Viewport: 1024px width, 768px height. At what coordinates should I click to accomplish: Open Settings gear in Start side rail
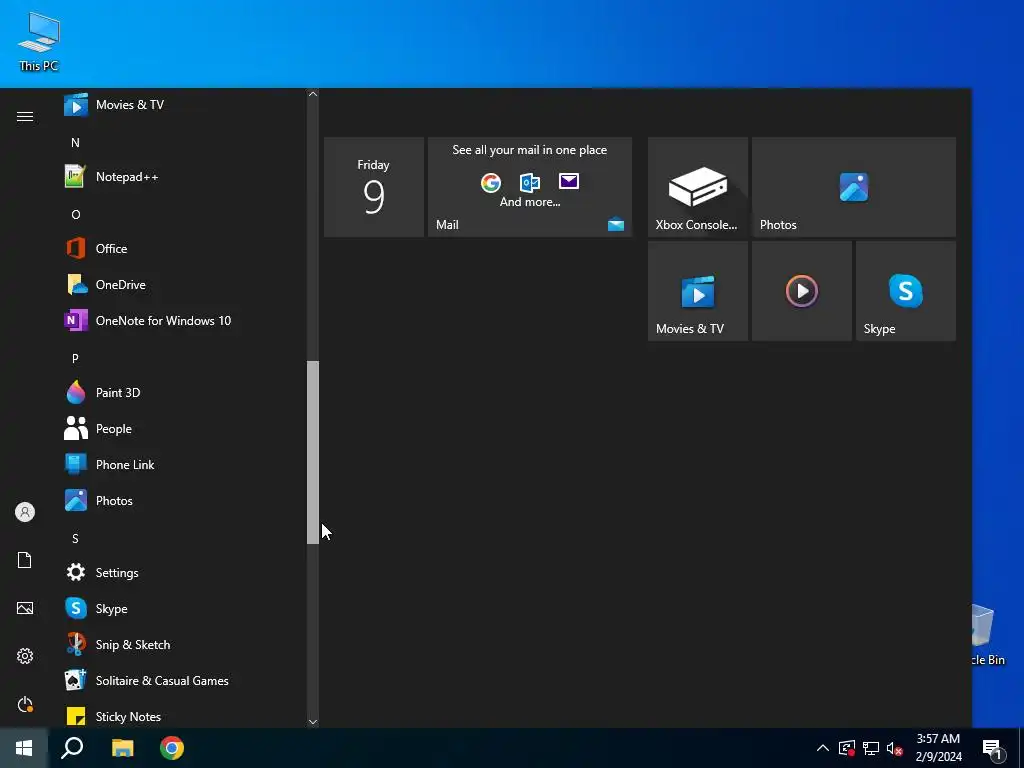pyautogui.click(x=25, y=656)
